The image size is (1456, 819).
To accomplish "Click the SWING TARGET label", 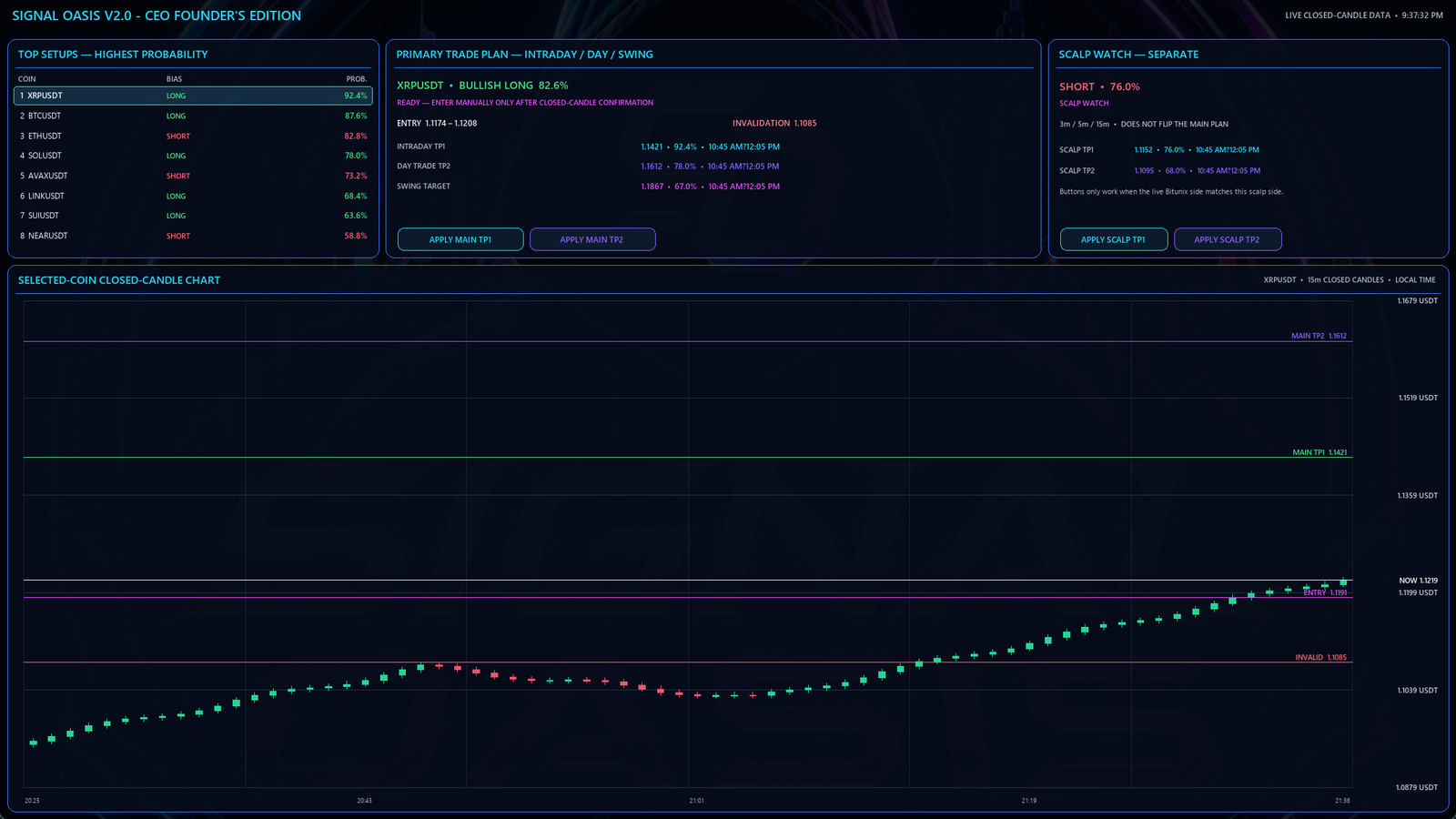I will point(423,187).
